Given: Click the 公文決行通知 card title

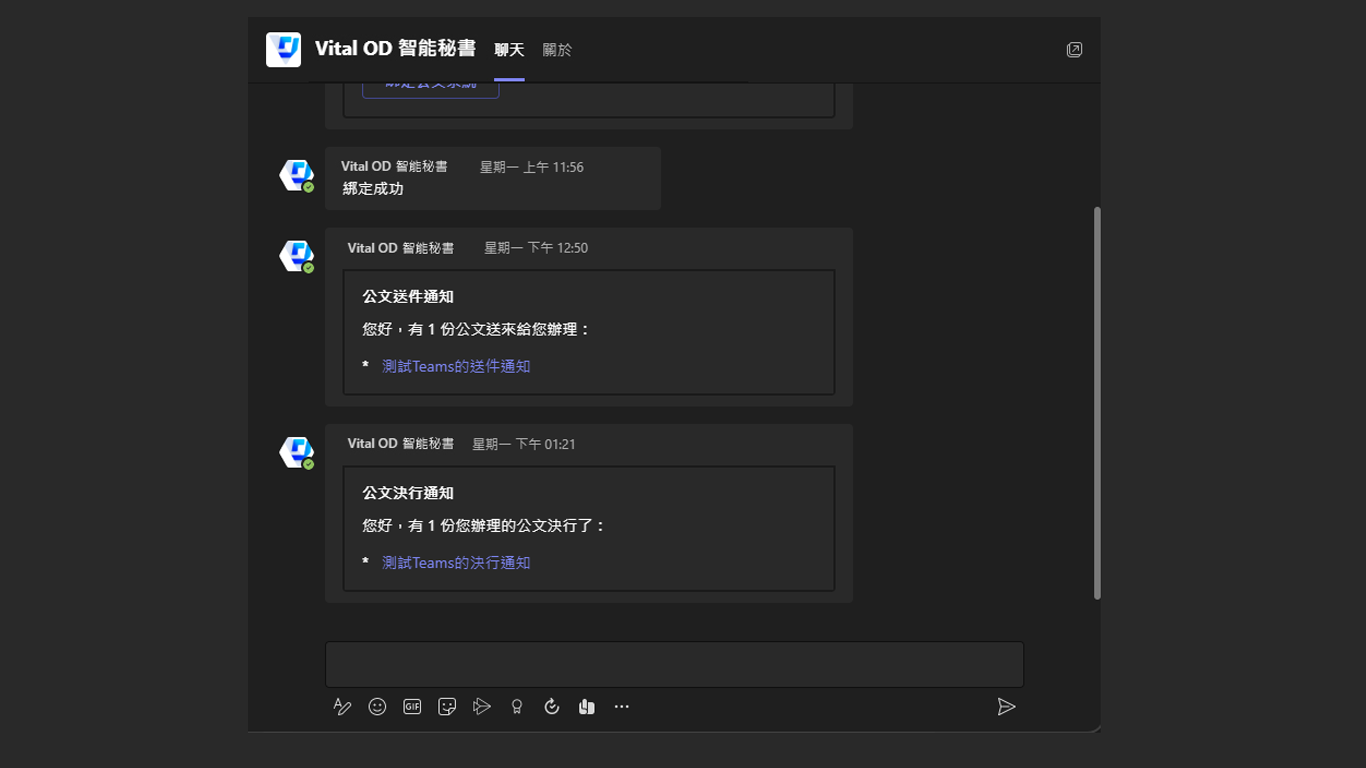Looking at the screenshot, I should point(408,493).
